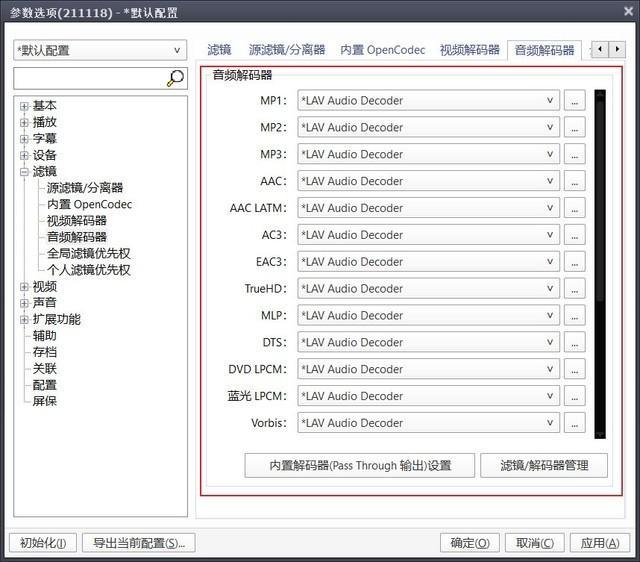
Task: Expand the 字幕 tree node
Action: coord(24,139)
